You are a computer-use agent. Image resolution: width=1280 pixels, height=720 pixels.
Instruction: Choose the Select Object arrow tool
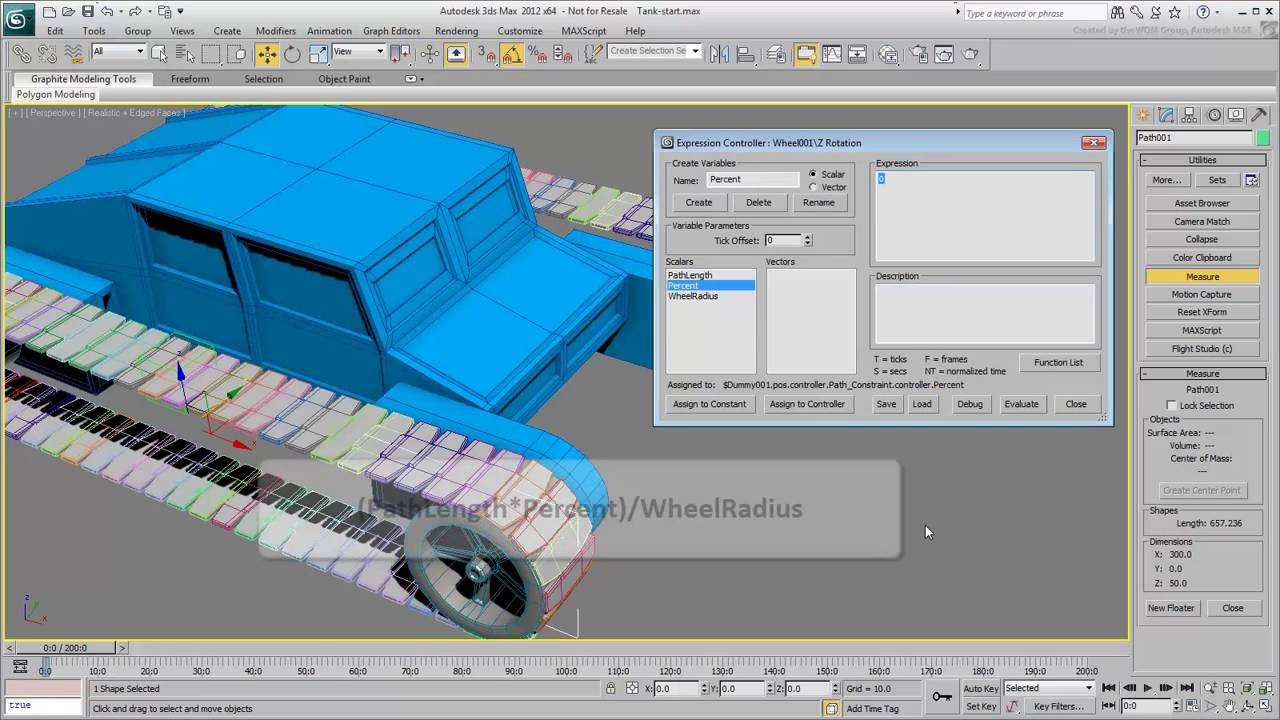point(158,53)
